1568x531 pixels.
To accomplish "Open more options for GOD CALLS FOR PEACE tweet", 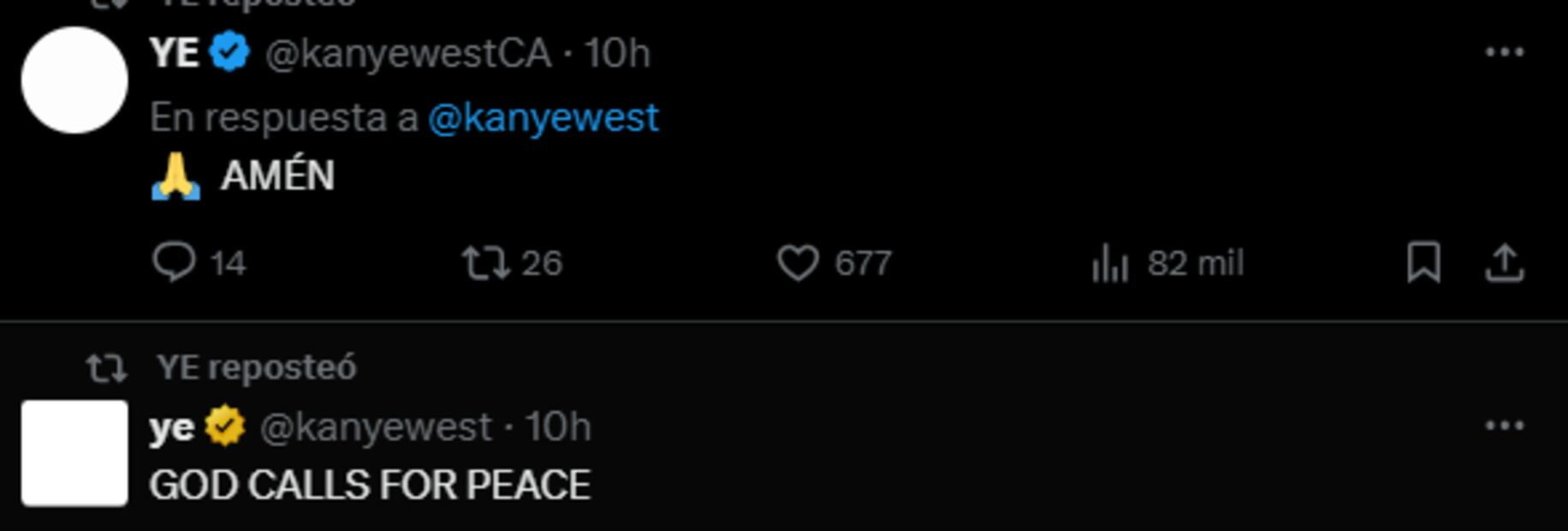I will [x=1504, y=427].
